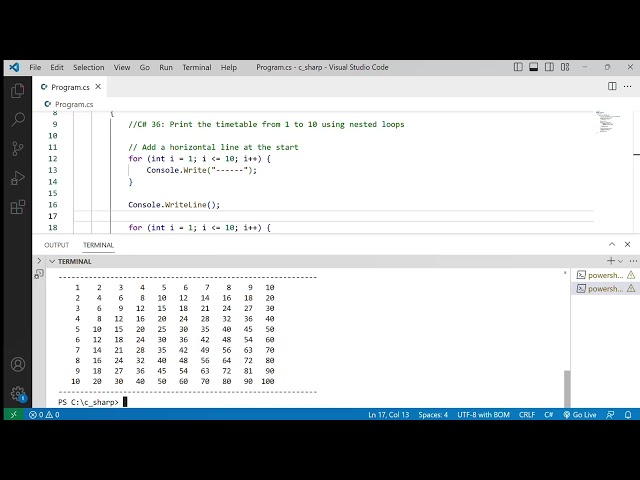This screenshot has height=480, width=640.
Task: Open the Edit menu
Action: [x=57, y=67]
